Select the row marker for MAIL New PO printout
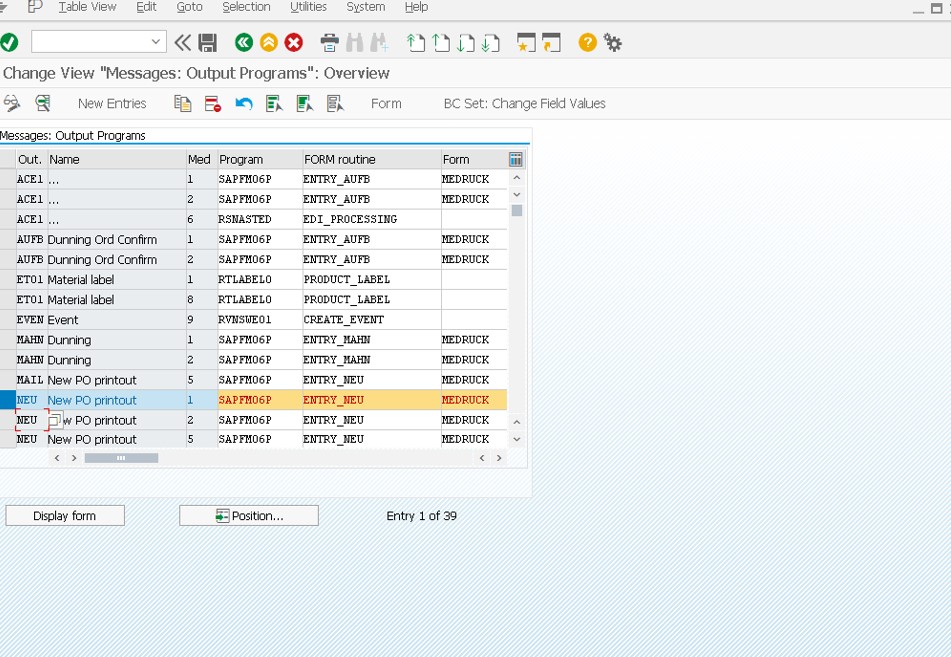The image size is (951, 657). click(x=8, y=380)
